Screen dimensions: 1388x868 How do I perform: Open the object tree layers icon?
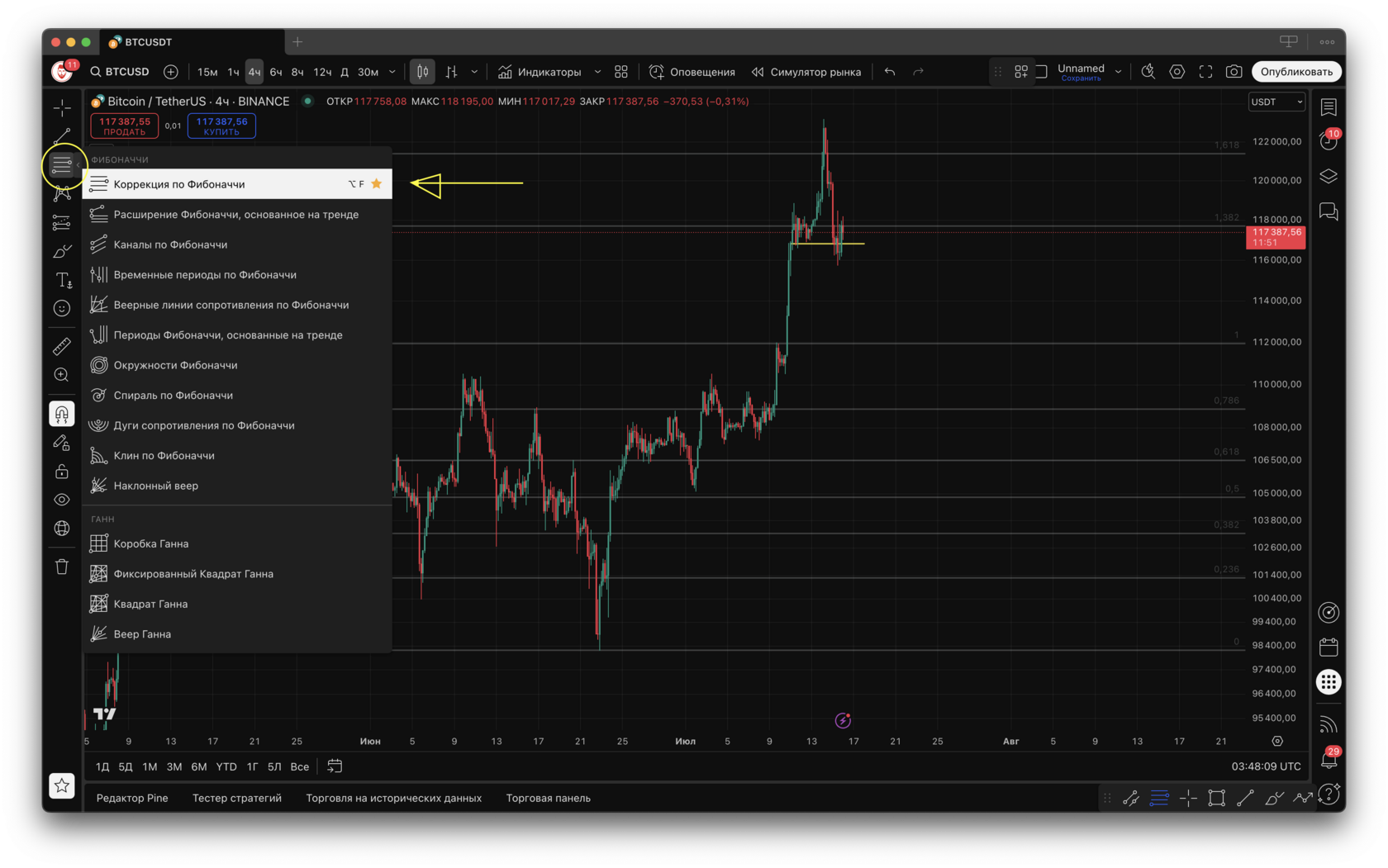coord(1329,177)
